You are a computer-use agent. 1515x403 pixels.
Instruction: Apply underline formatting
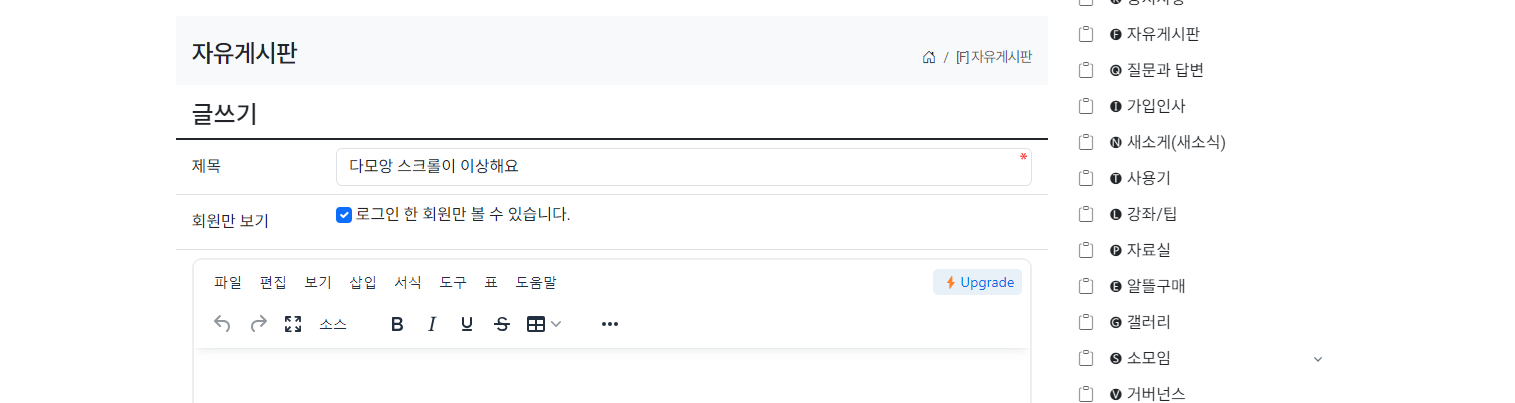click(467, 324)
